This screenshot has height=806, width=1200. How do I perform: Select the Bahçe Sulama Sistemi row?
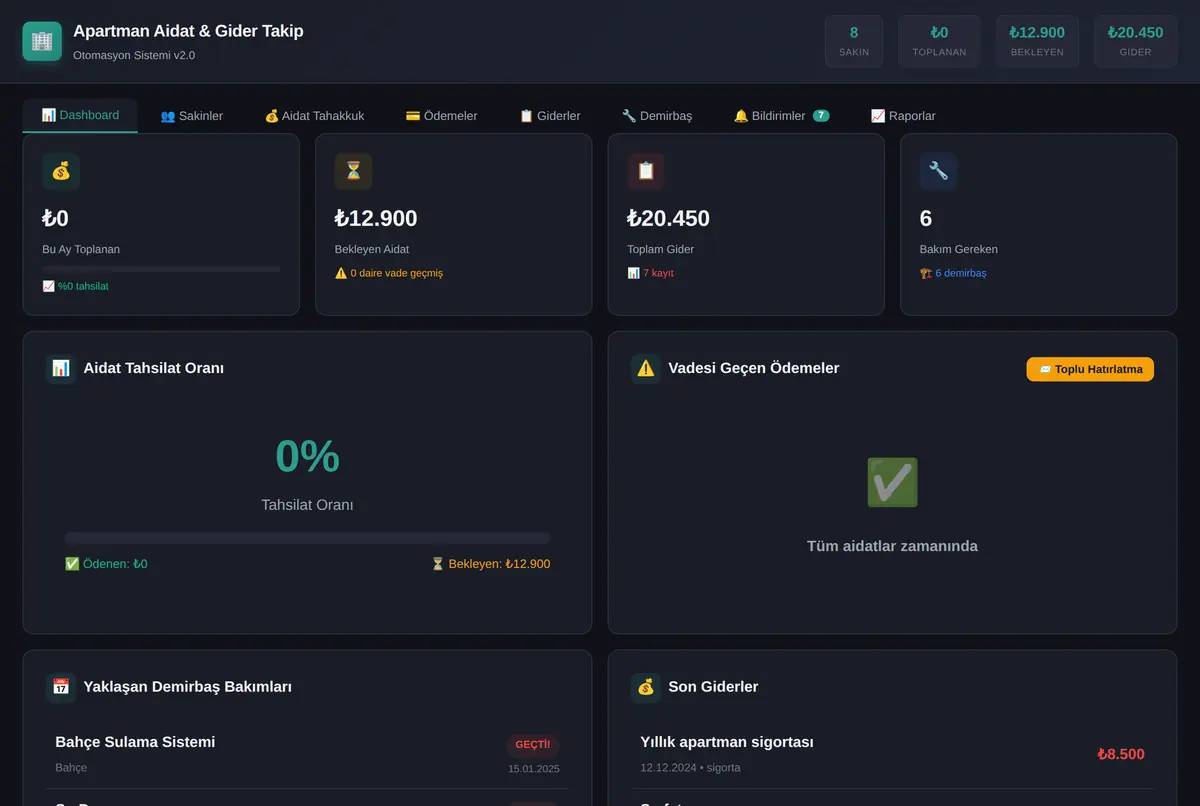(307, 754)
